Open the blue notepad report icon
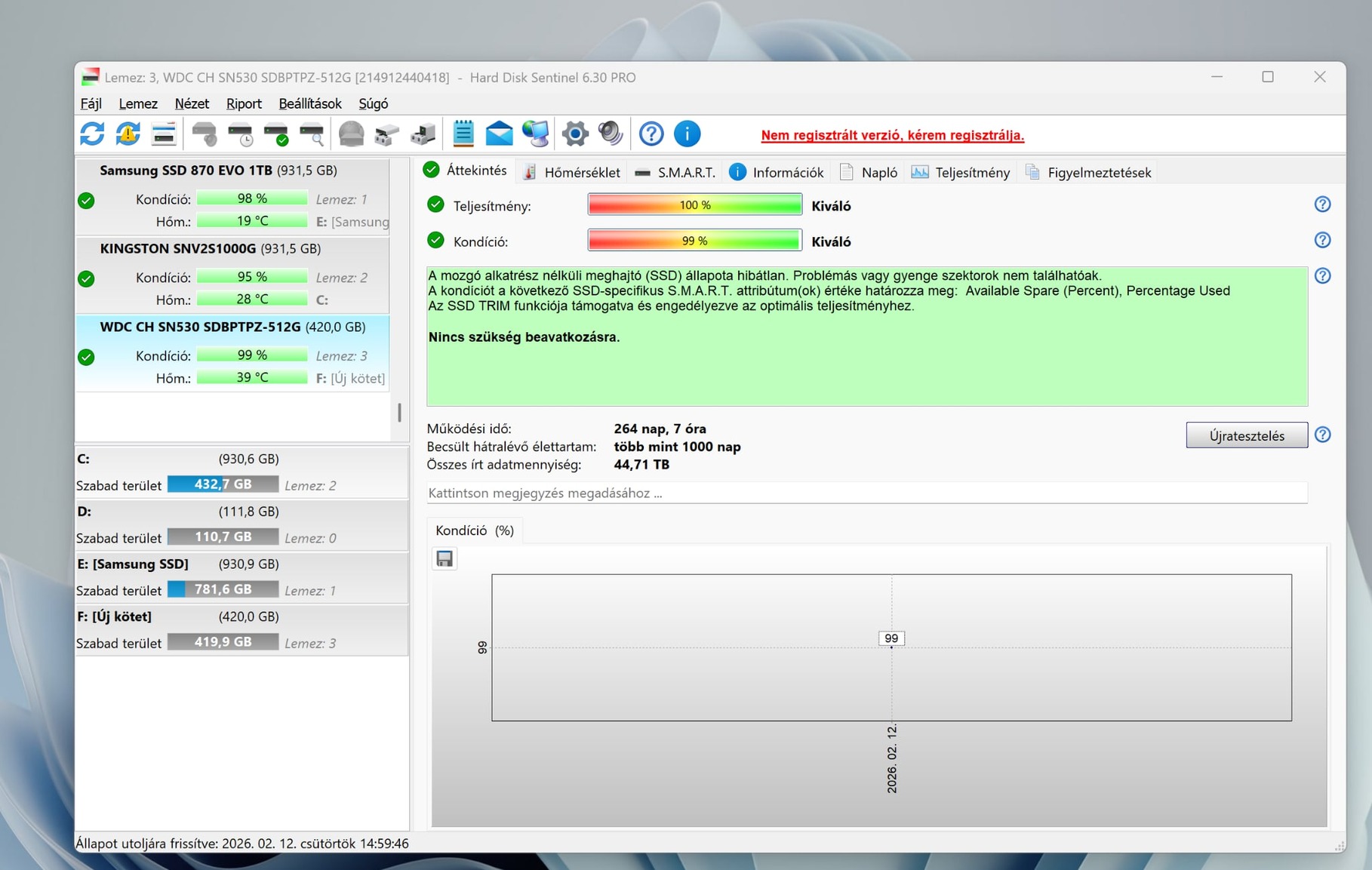The width and height of the screenshot is (1372, 870). click(463, 134)
